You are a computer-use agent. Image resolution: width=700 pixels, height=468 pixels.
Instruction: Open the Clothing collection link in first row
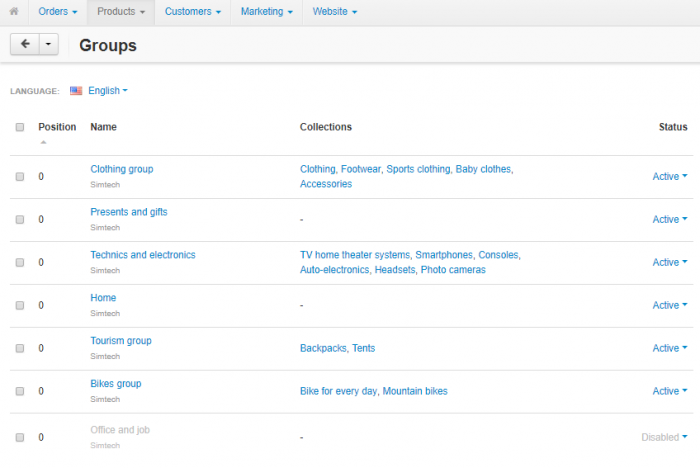[317, 169]
